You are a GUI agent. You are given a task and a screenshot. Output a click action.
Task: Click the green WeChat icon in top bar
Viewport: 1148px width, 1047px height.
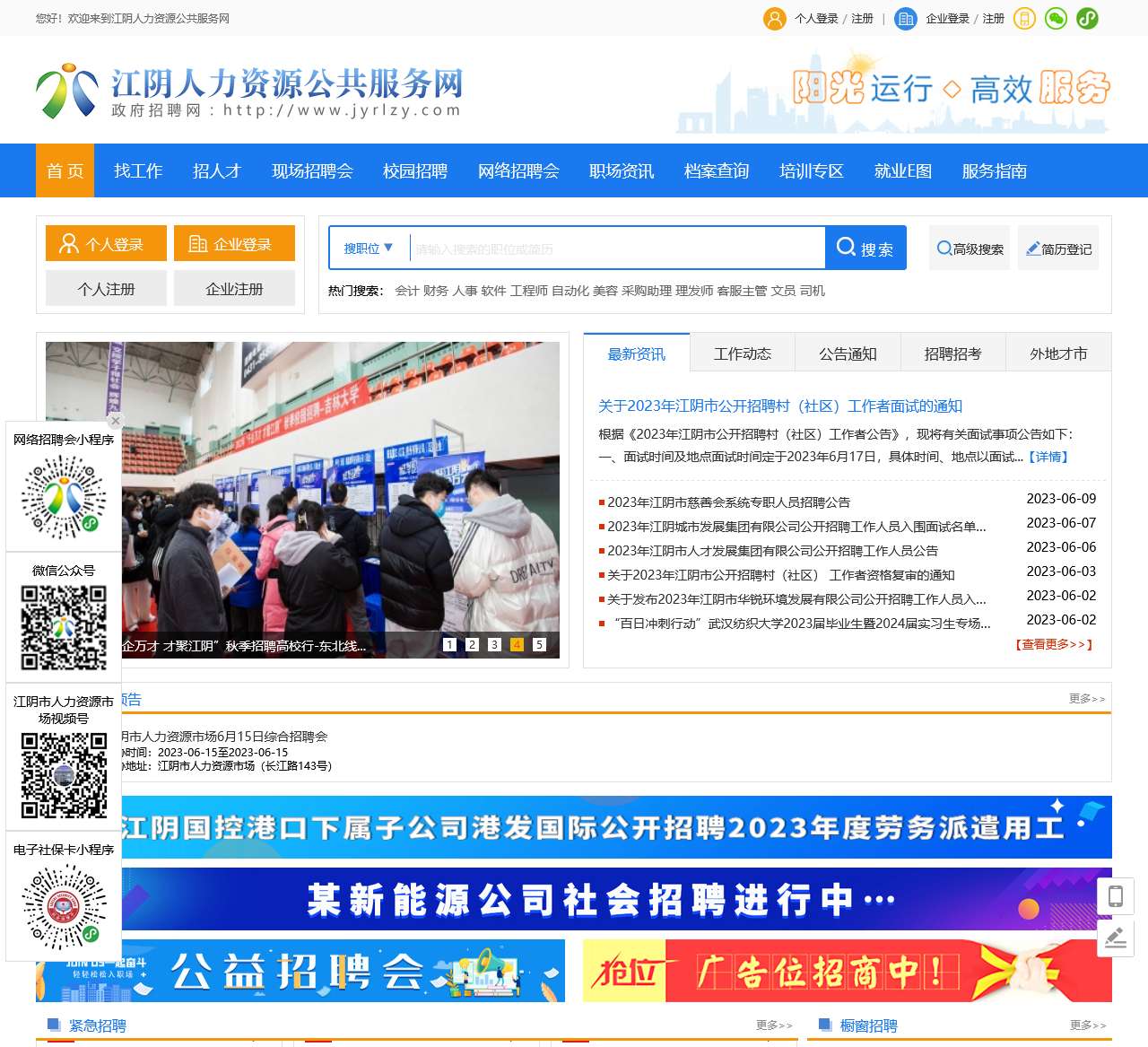1056,18
